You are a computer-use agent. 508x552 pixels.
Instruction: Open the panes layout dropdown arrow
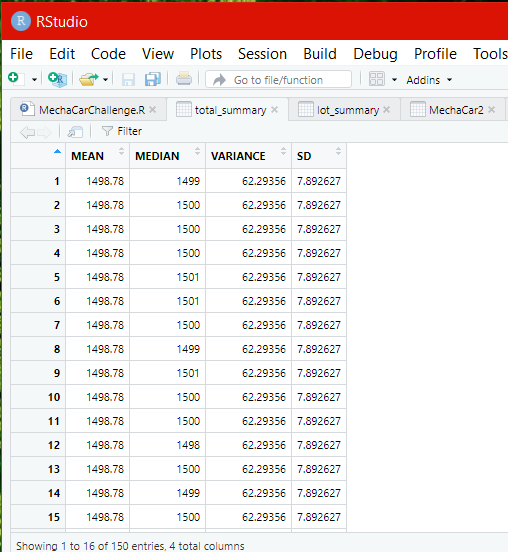pyautogui.click(x=394, y=80)
